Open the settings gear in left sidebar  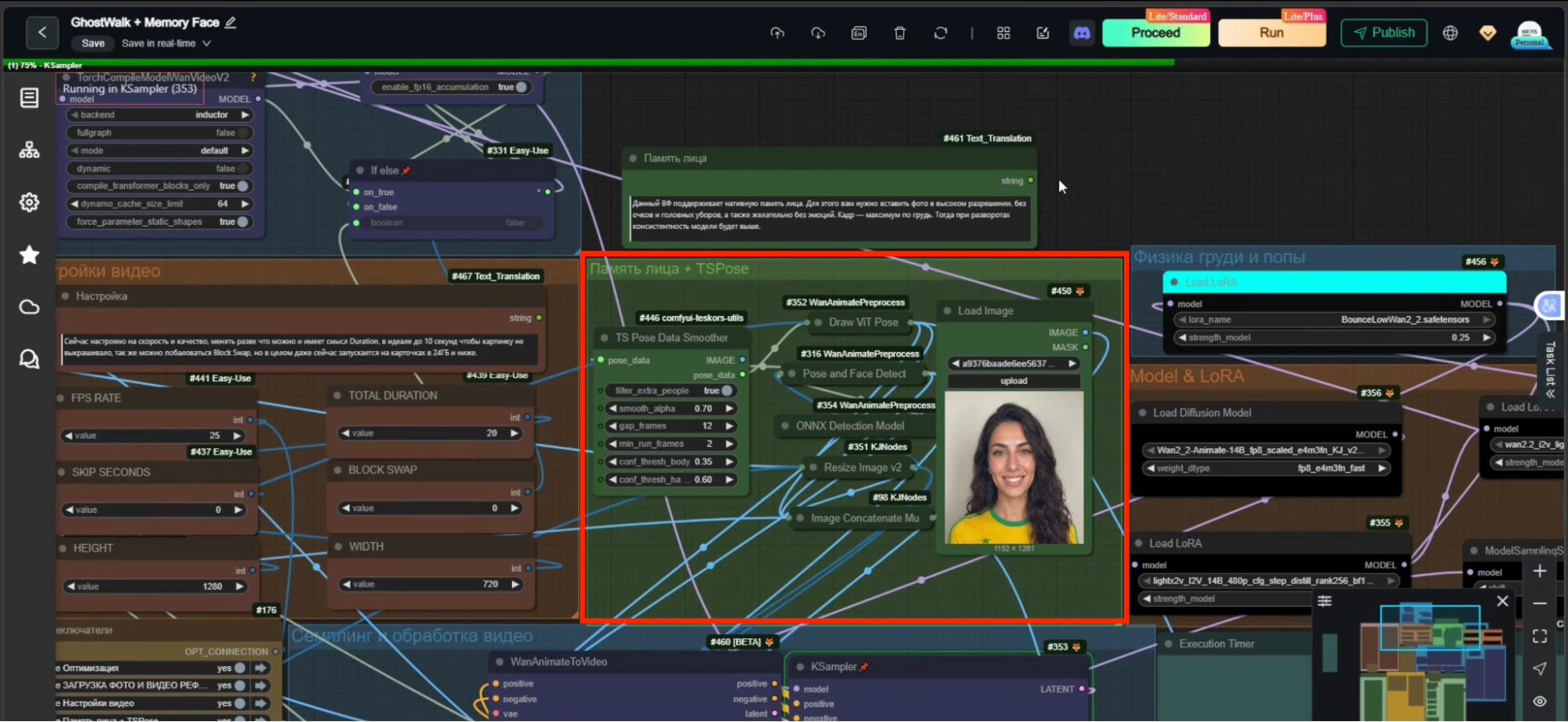click(29, 202)
